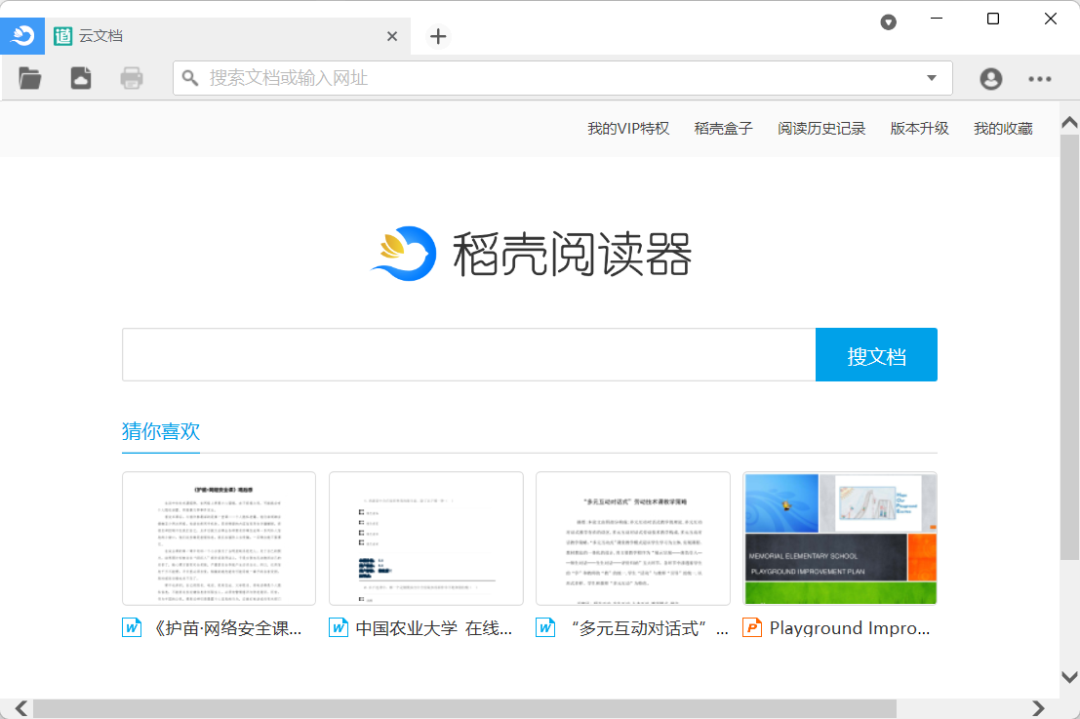Image resolution: width=1080 pixels, height=719 pixels.
Task: Open the Playground Improvement presentation thumbnail
Action: coord(840,538)
